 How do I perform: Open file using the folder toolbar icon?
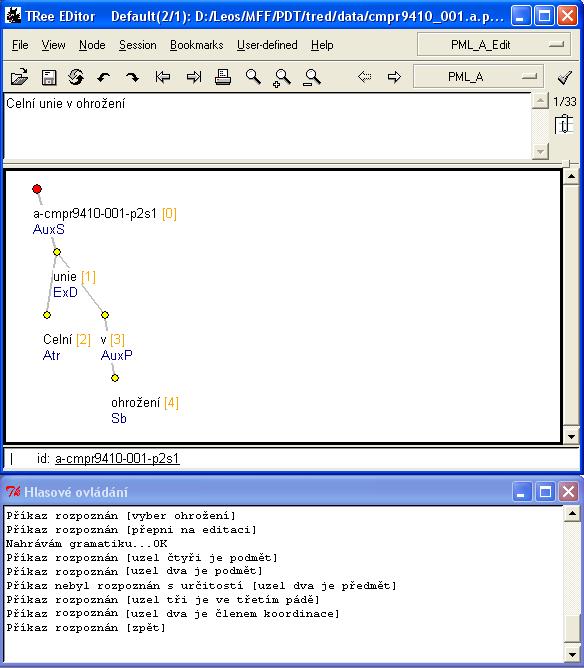click(x=19, y=77)
